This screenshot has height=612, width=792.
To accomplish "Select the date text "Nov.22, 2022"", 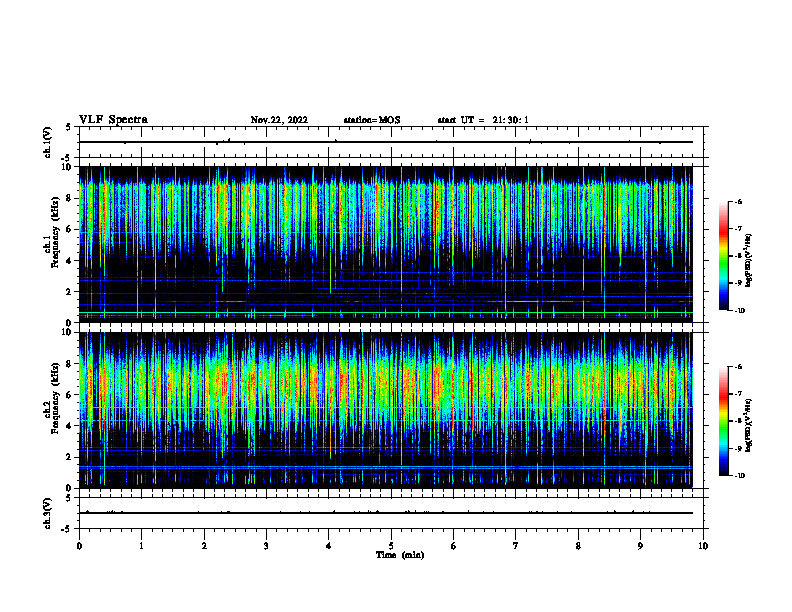I will tap(279, 120).
